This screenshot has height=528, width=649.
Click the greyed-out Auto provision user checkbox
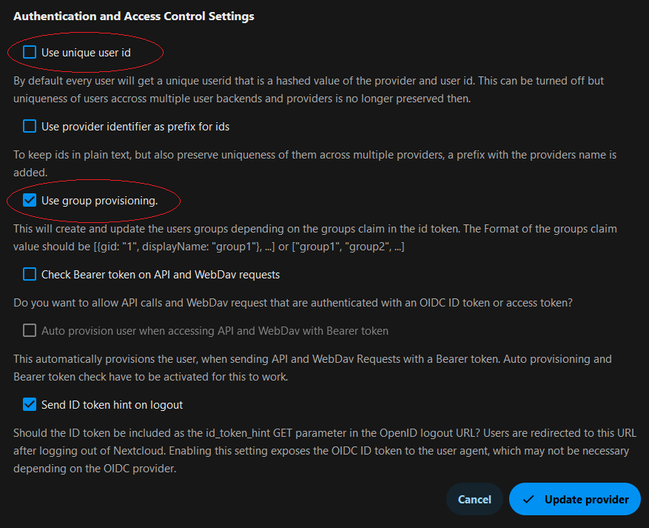[29, 330]
